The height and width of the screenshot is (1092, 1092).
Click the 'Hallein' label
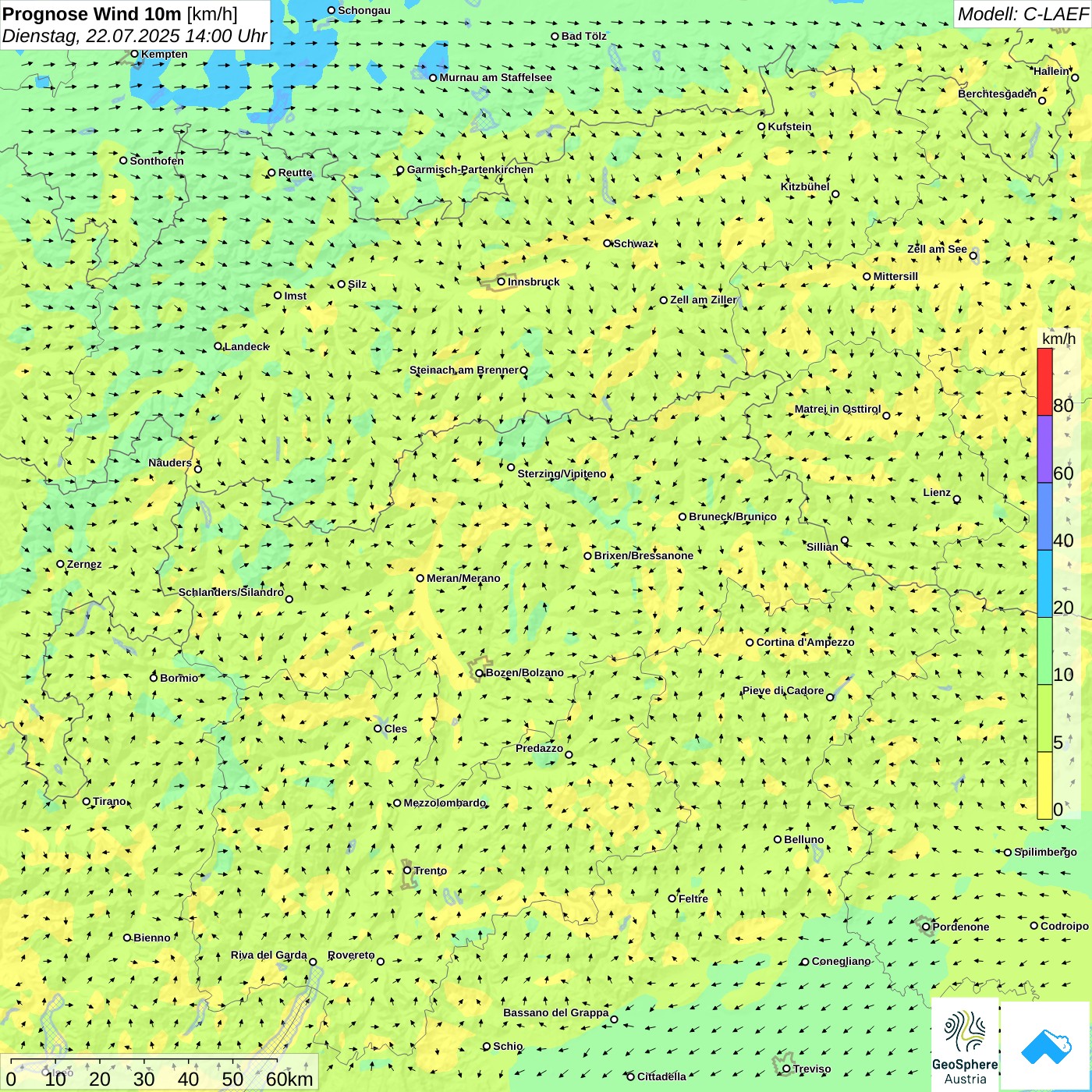point(1051,71)
